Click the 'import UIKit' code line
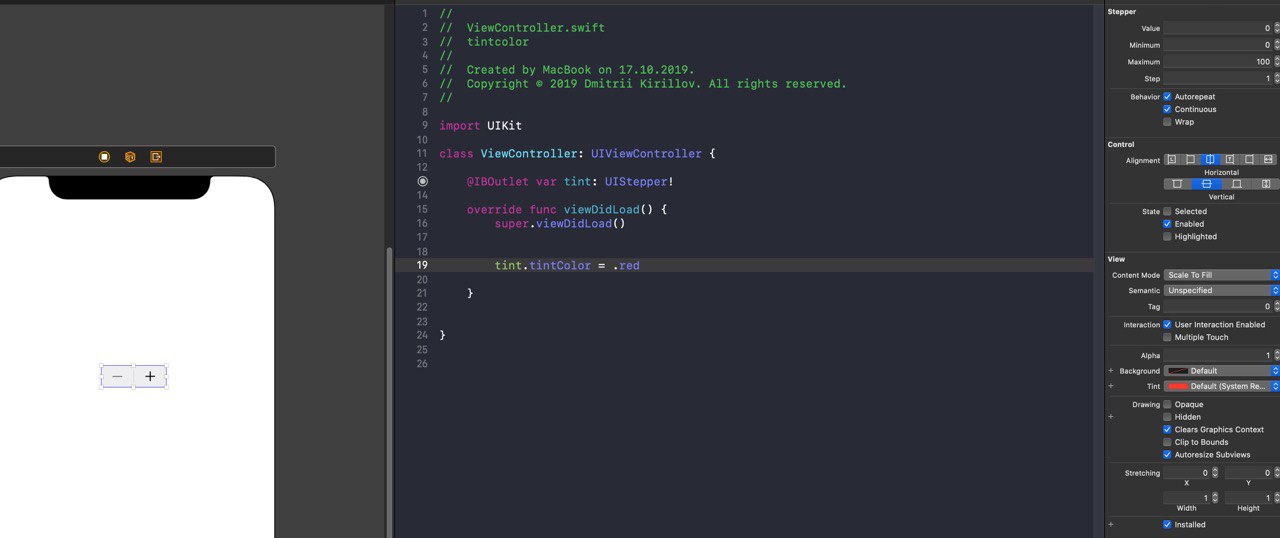 click(480, 126)
